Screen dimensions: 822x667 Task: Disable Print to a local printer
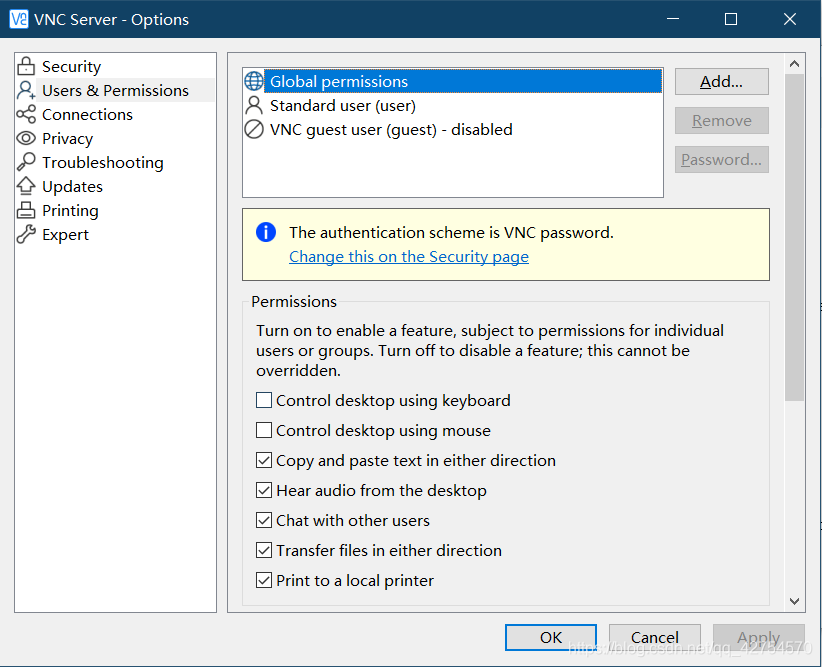coord(264,580)
